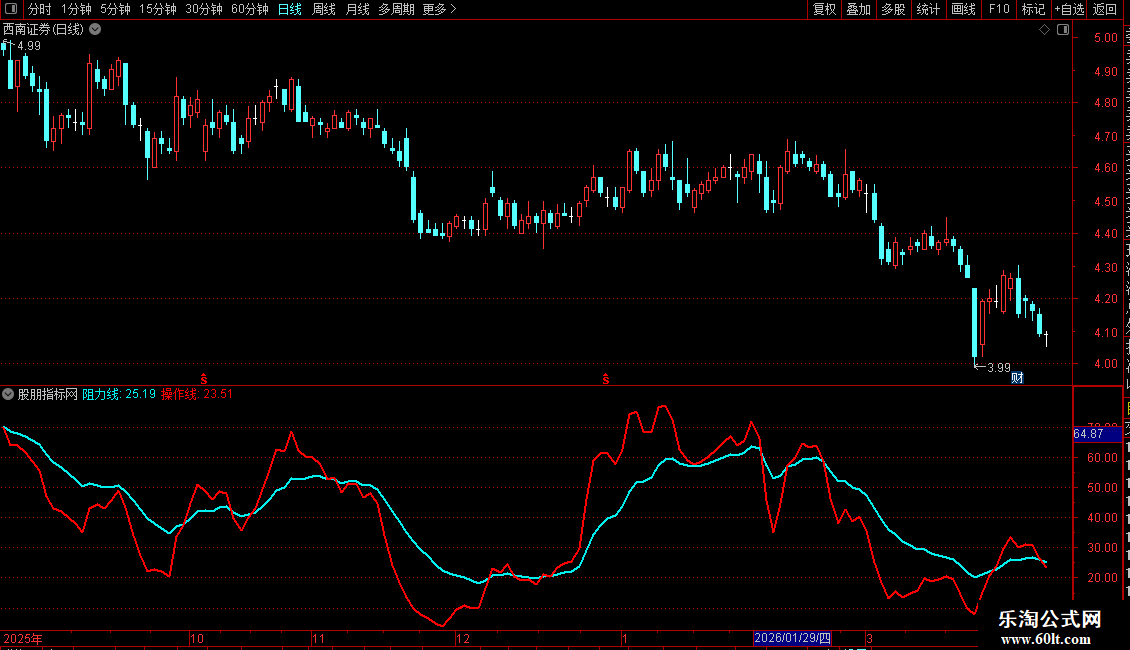Viewport: 1130px width, 650px height.
Task: Click the 复权 button
Action: point(824,9)
